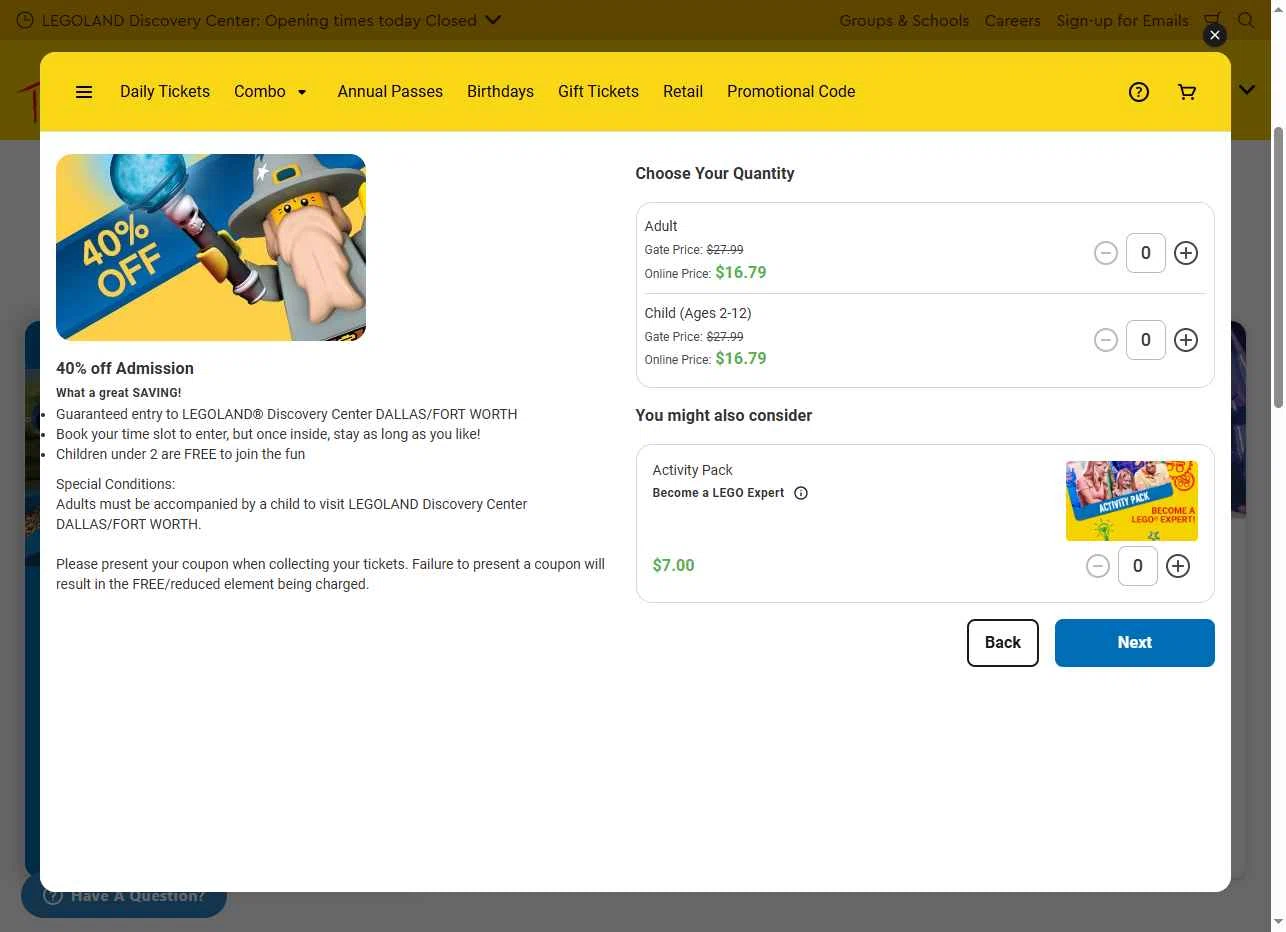The height and width of the screenshot is (932, 1286).
Task: Open Groups & Schools link
Action: 904,20
